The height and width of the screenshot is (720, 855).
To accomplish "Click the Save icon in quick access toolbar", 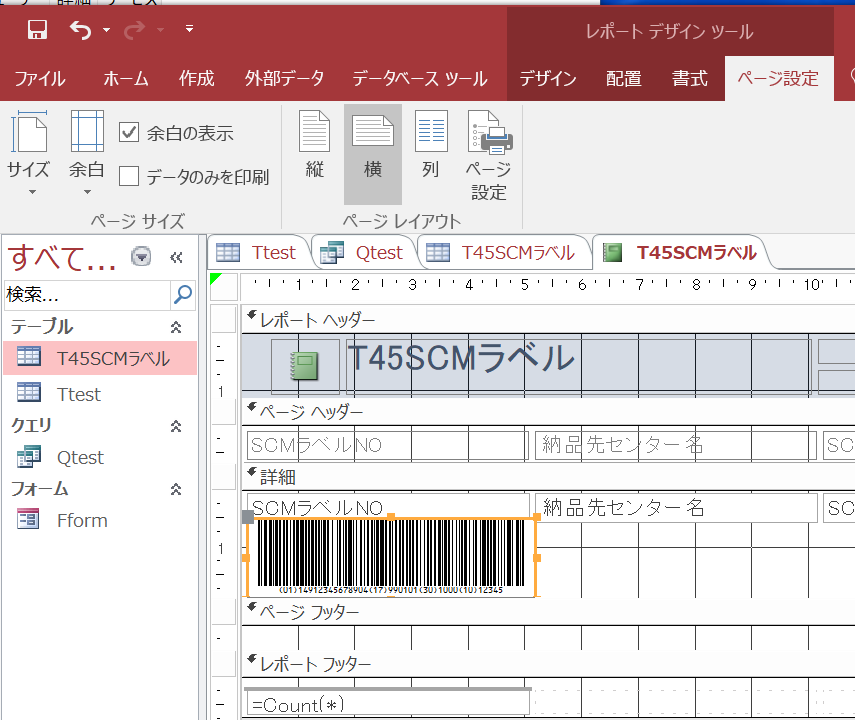I will [x=37, y=29].
